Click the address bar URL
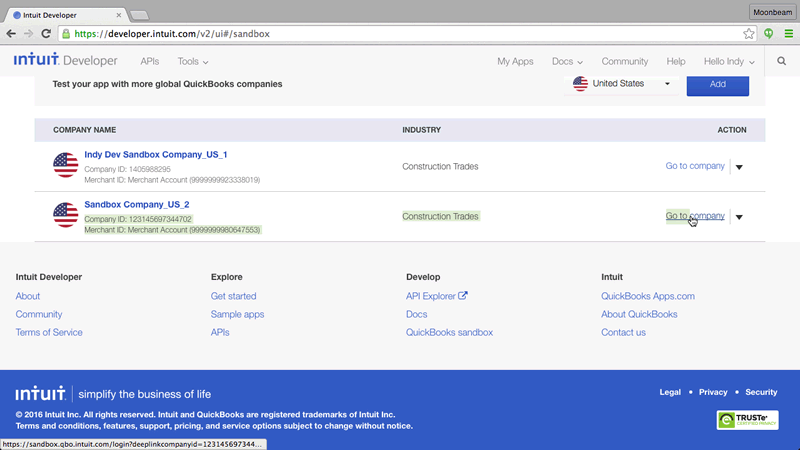This screenshot has height=450, width=800. click(172, 34)
